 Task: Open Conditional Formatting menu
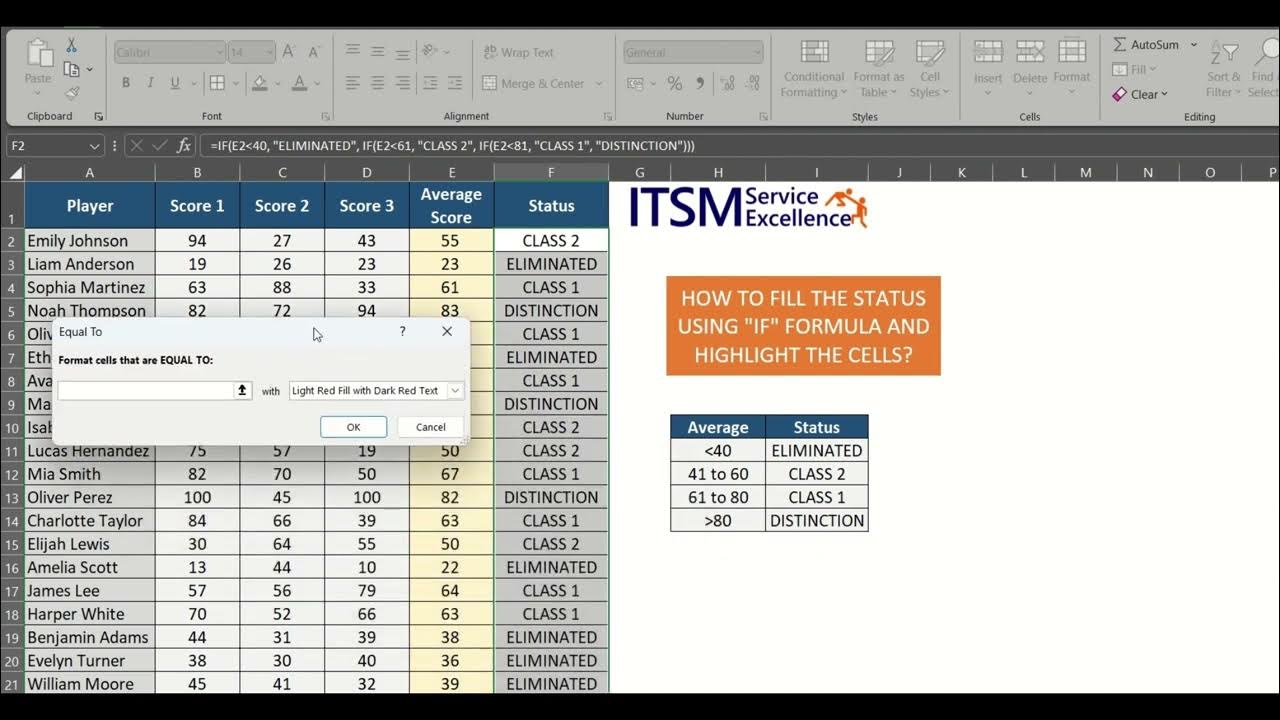pos(814,68)
